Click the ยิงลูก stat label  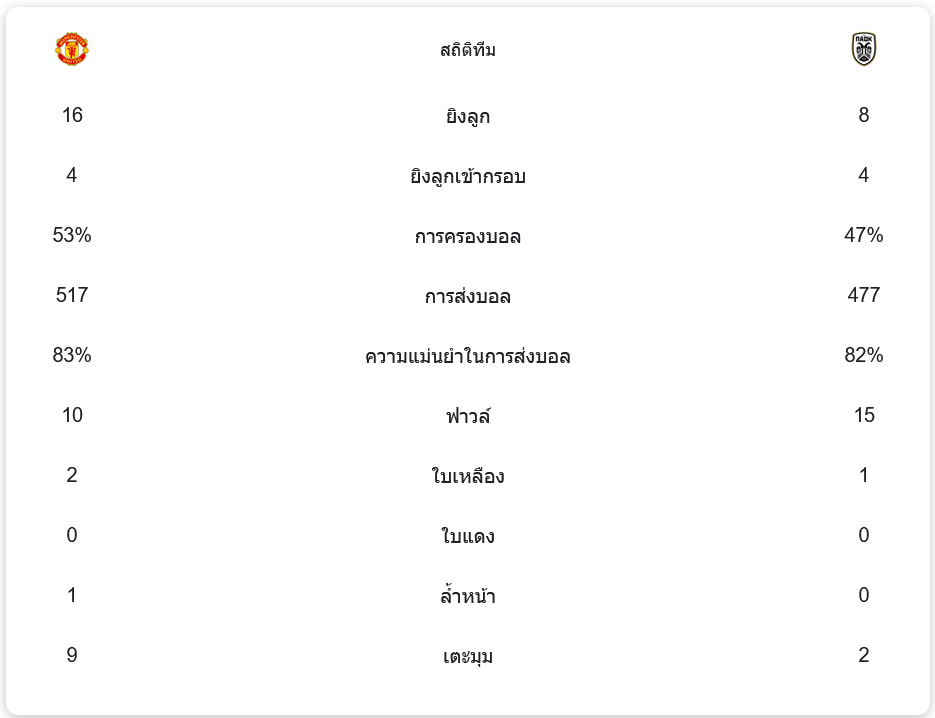(x=468, y=116)
